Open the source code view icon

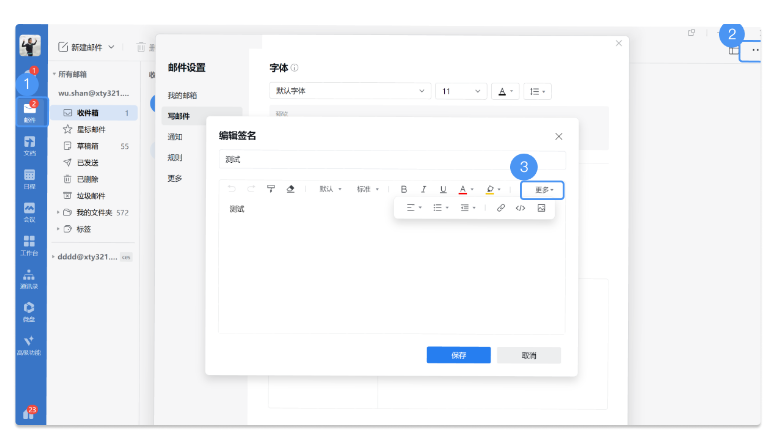520,208
